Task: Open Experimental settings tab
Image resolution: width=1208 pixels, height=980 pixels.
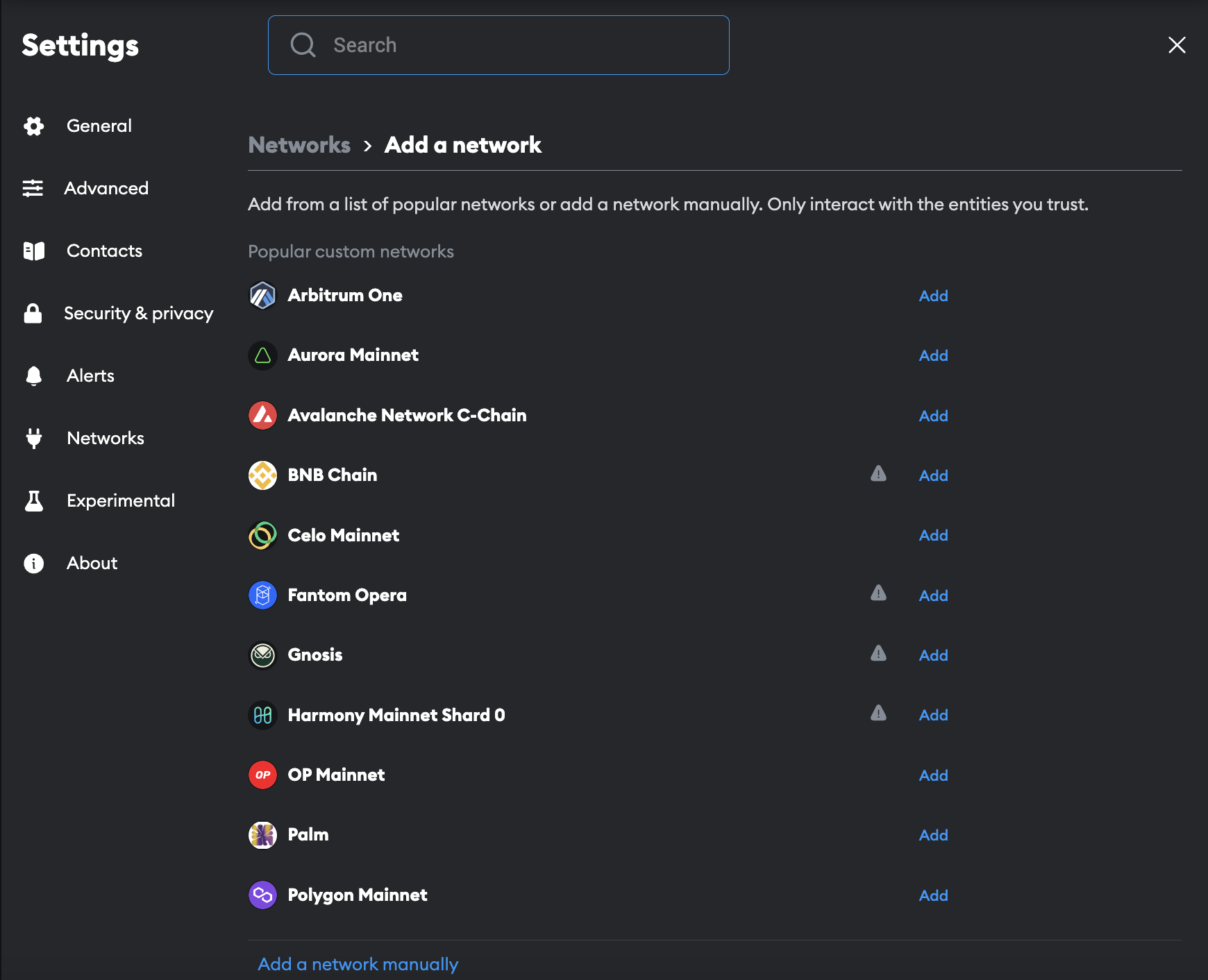Action: 120,500
